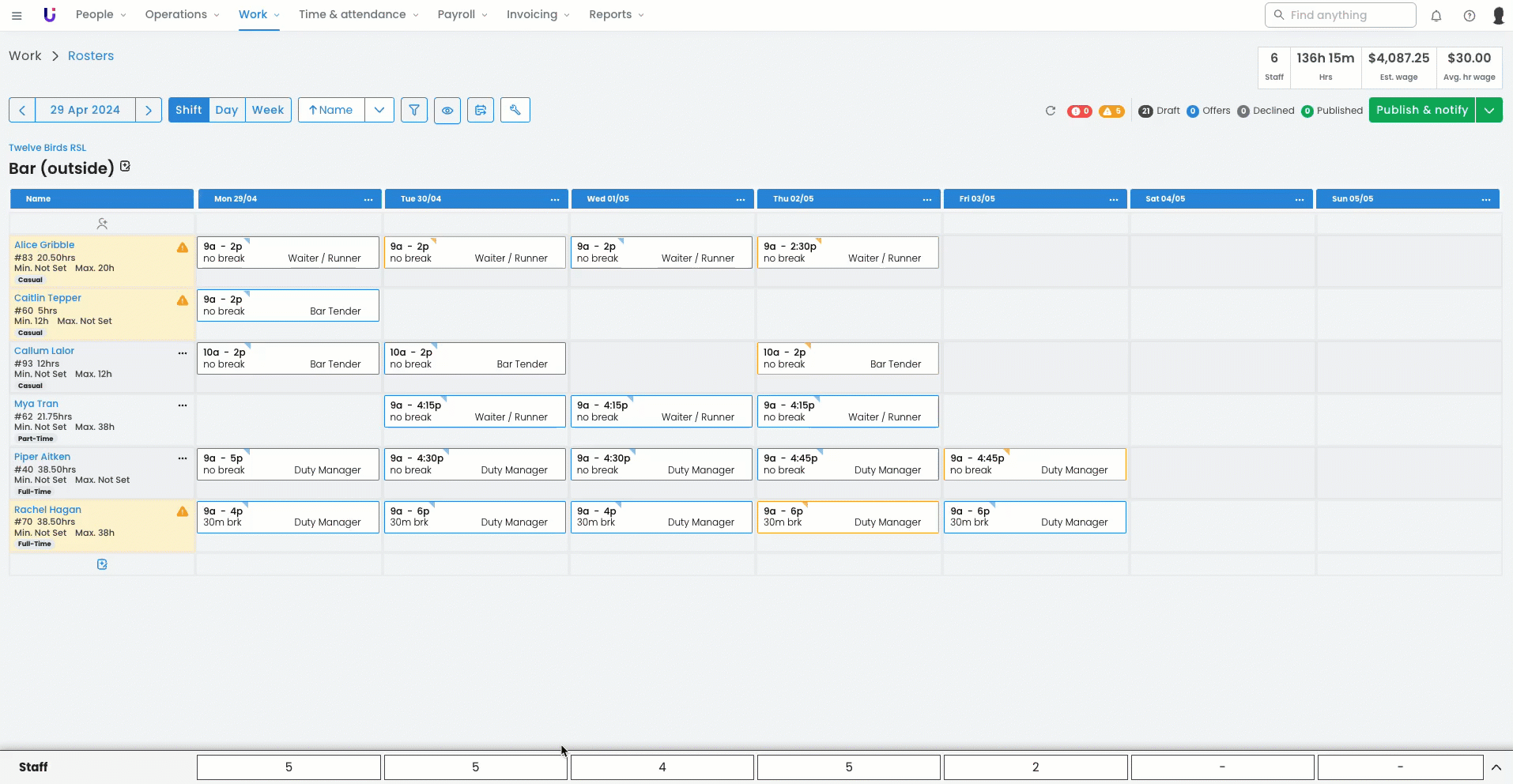
Task: Open the Payroll menu
Action: 462,15
